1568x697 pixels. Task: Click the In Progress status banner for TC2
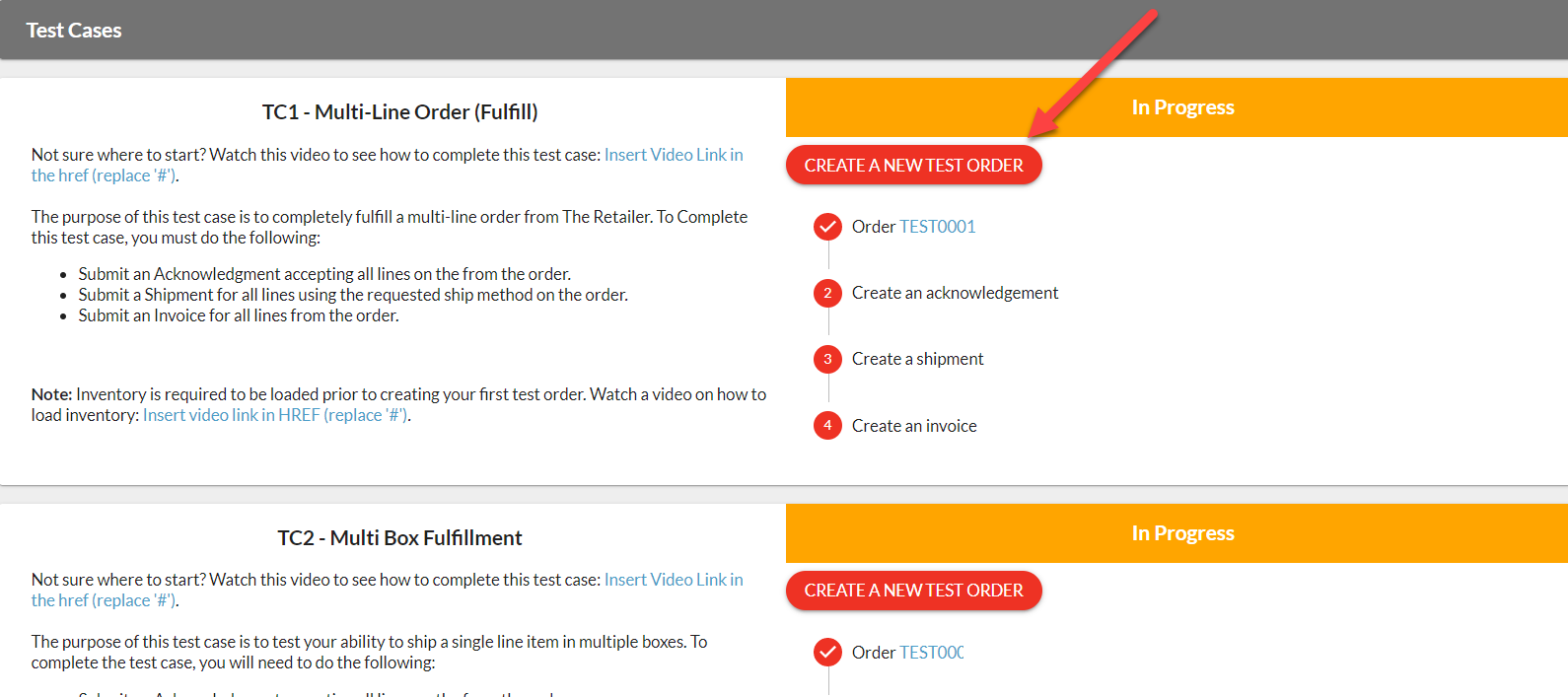click(x=1182, y=533)
